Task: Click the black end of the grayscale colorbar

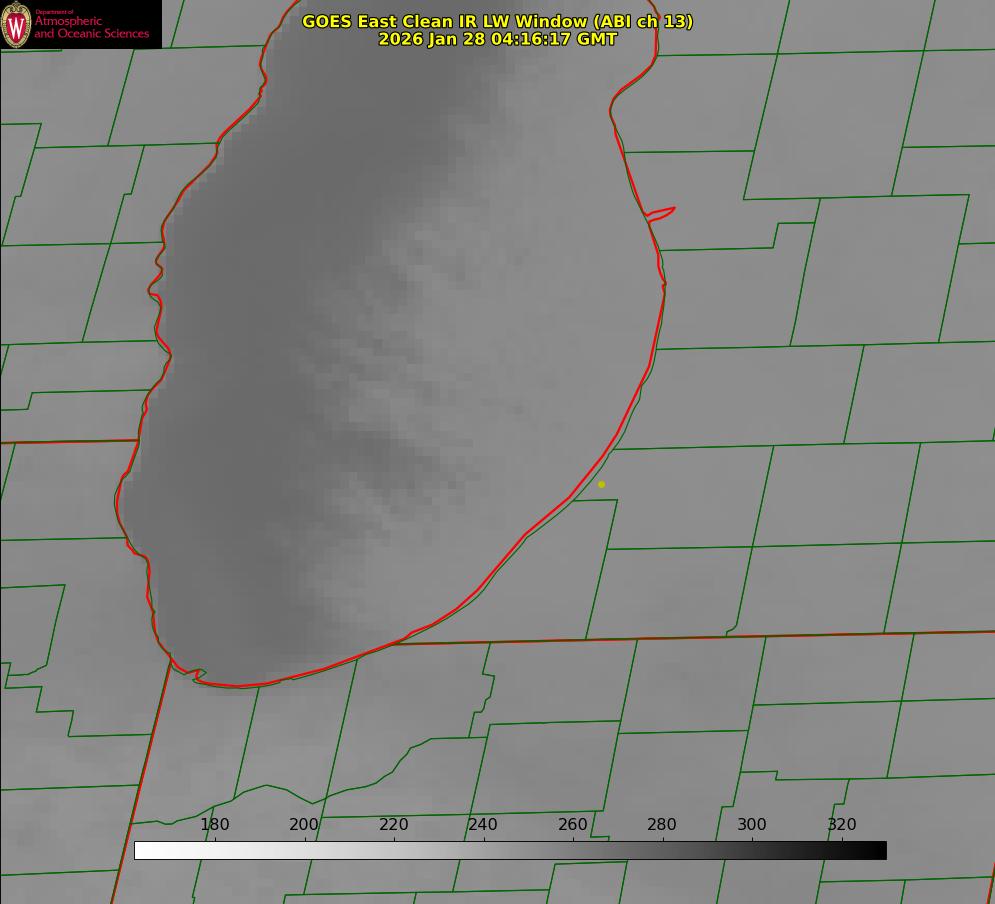Action: [878, 850]
